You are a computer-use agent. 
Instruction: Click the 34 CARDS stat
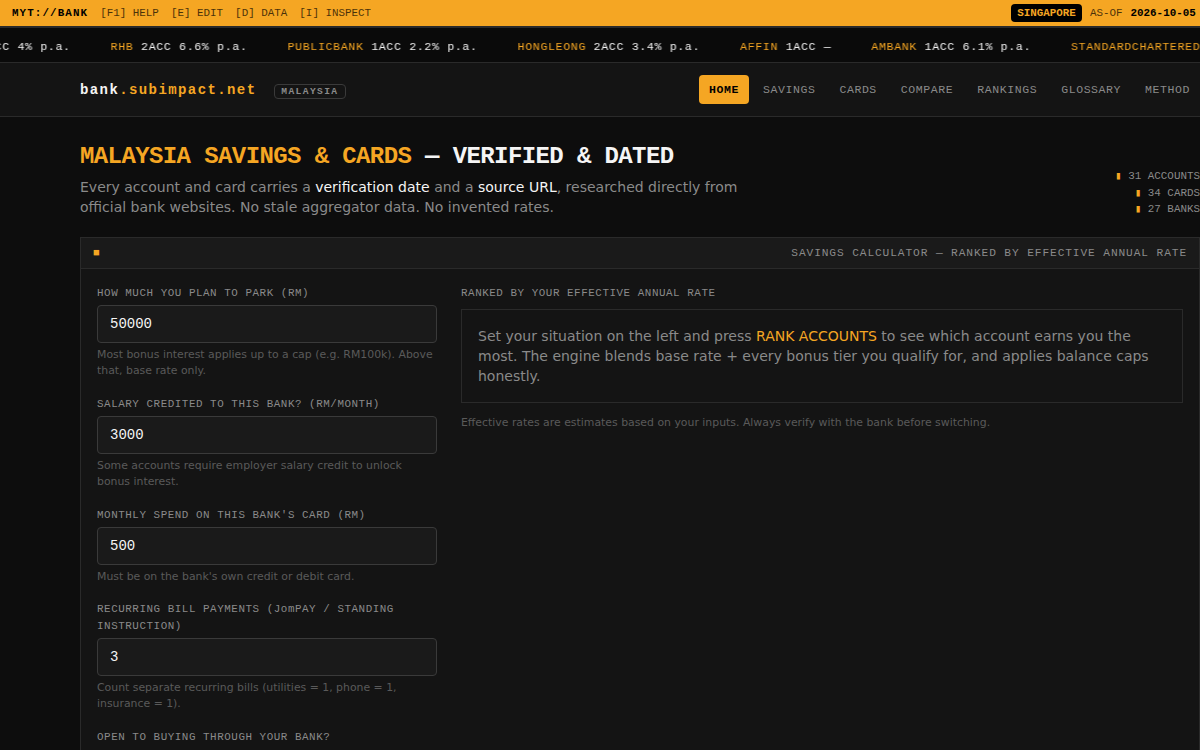click(x=1168, y=193)
